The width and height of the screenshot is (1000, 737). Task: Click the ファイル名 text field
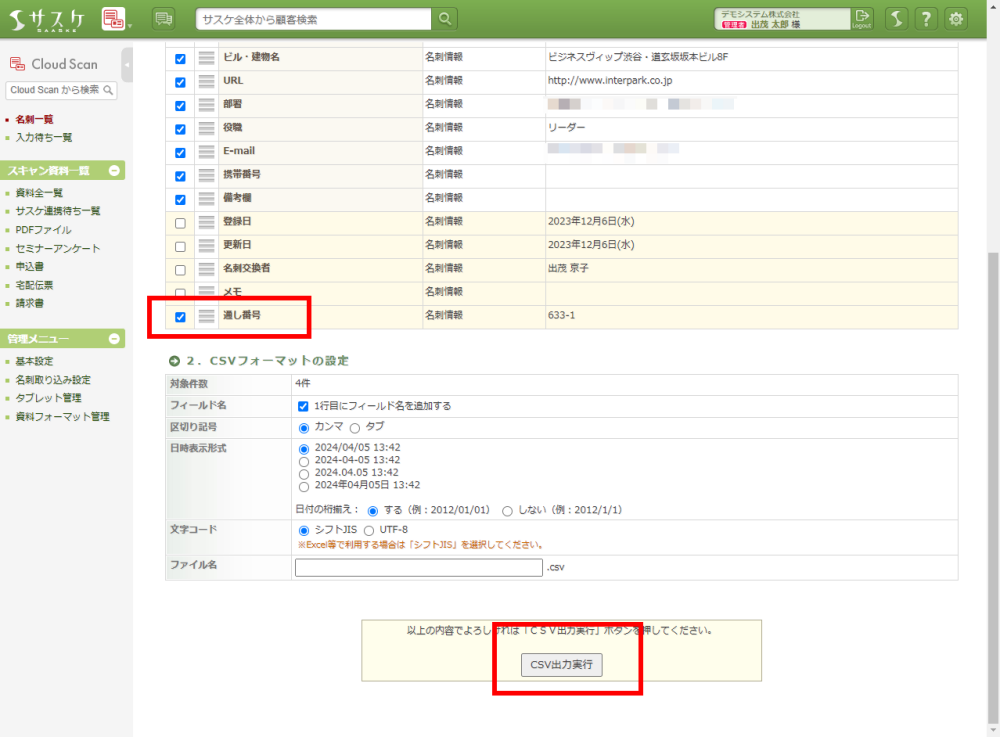tap(418, 568)
